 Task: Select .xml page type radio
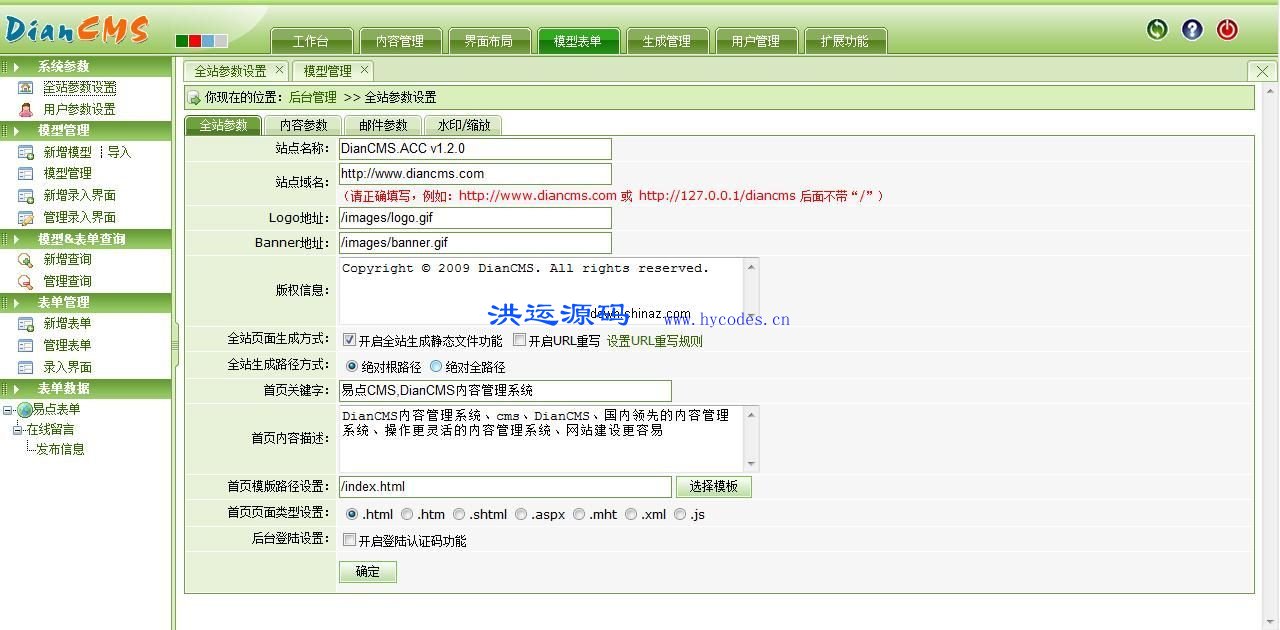coord(631,514)
